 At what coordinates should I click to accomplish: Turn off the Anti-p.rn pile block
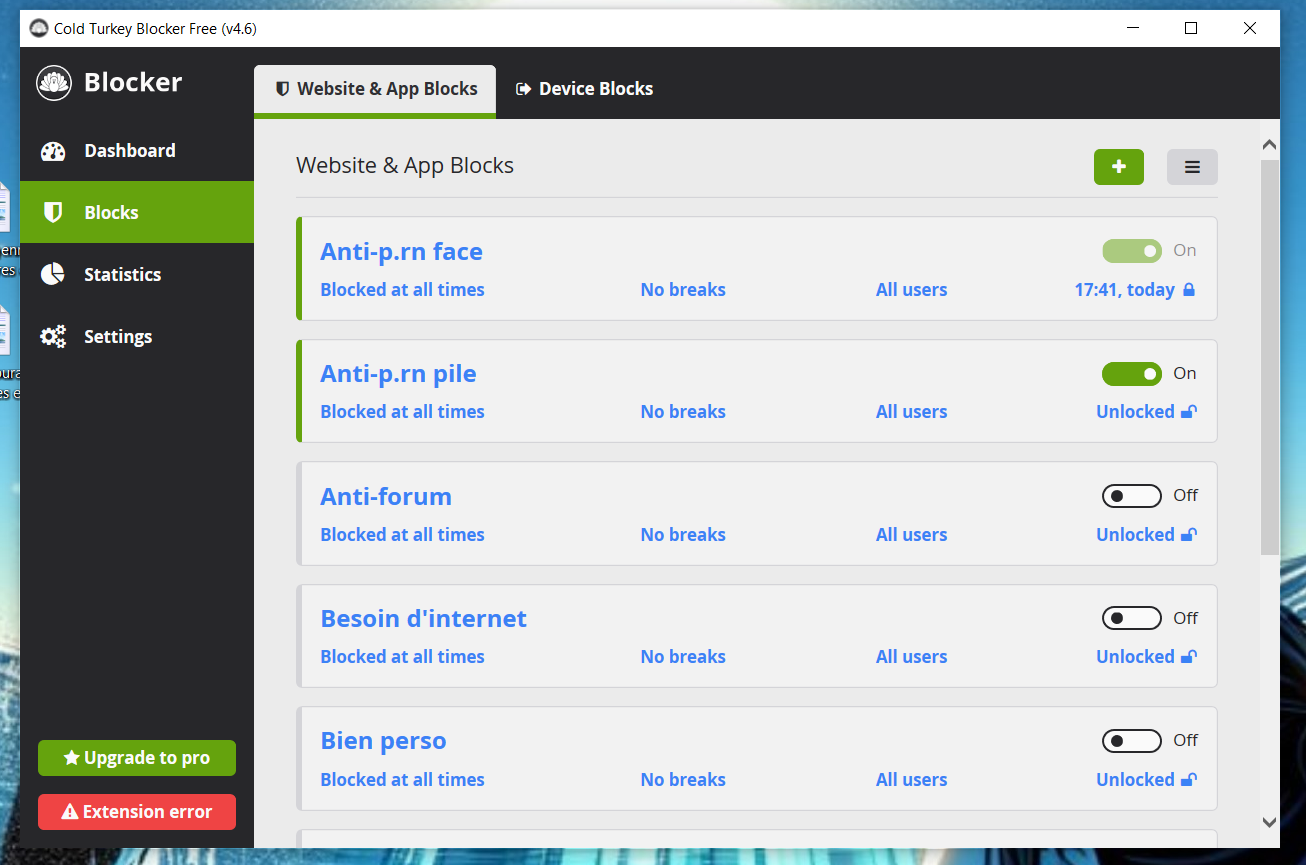tap(1132, 374)
